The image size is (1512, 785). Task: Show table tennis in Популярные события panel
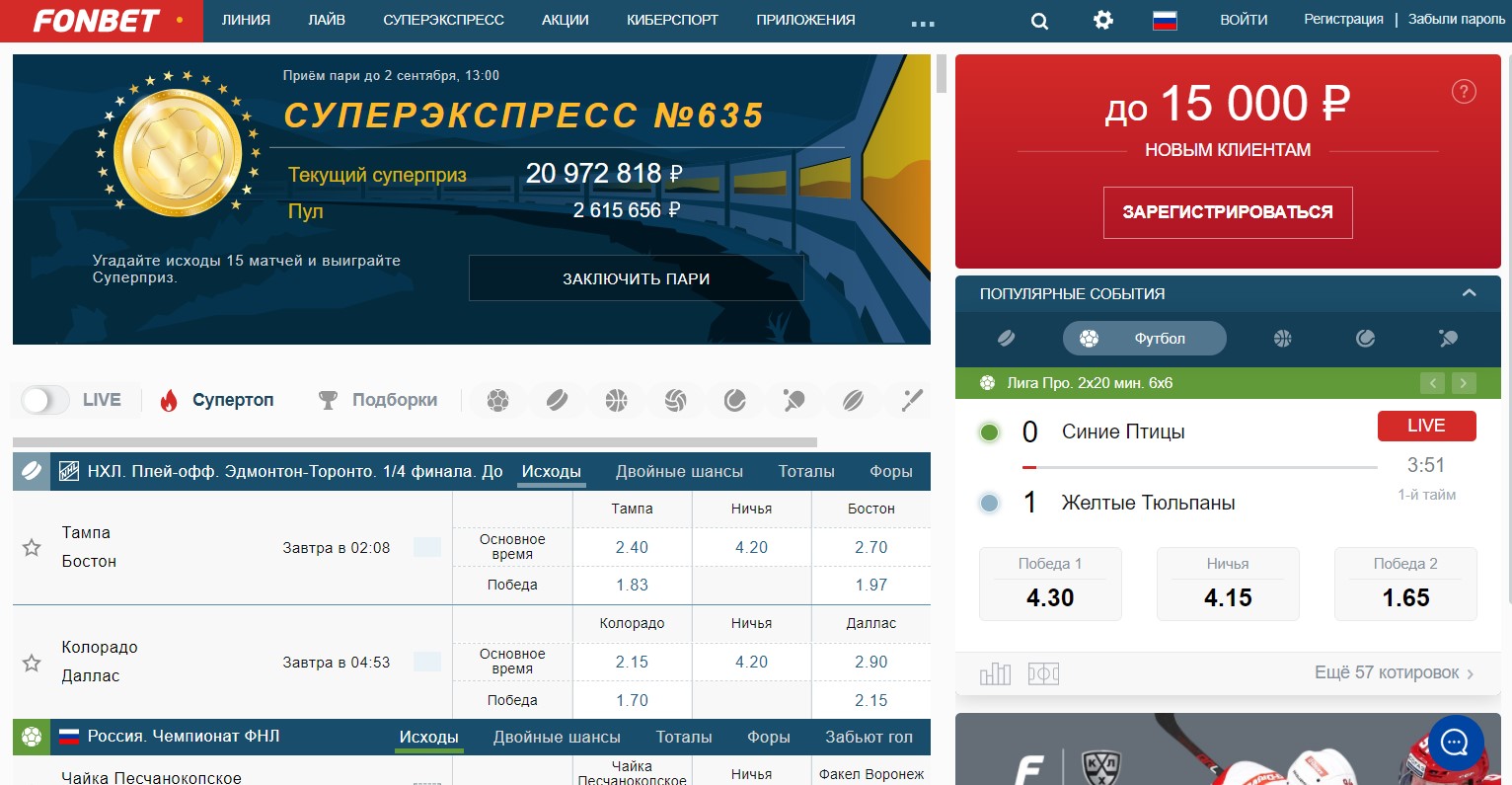[x=1449, y=339]
